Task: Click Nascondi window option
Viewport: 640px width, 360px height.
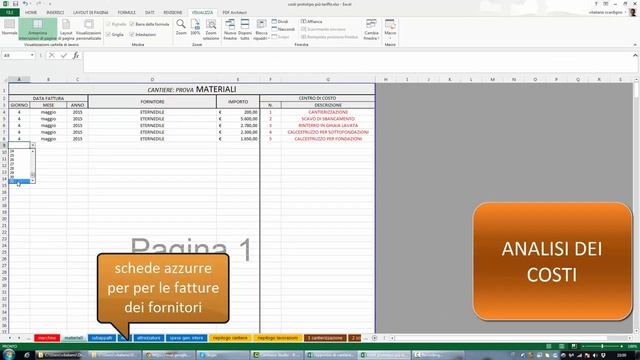Action: (x=283, y=29)
